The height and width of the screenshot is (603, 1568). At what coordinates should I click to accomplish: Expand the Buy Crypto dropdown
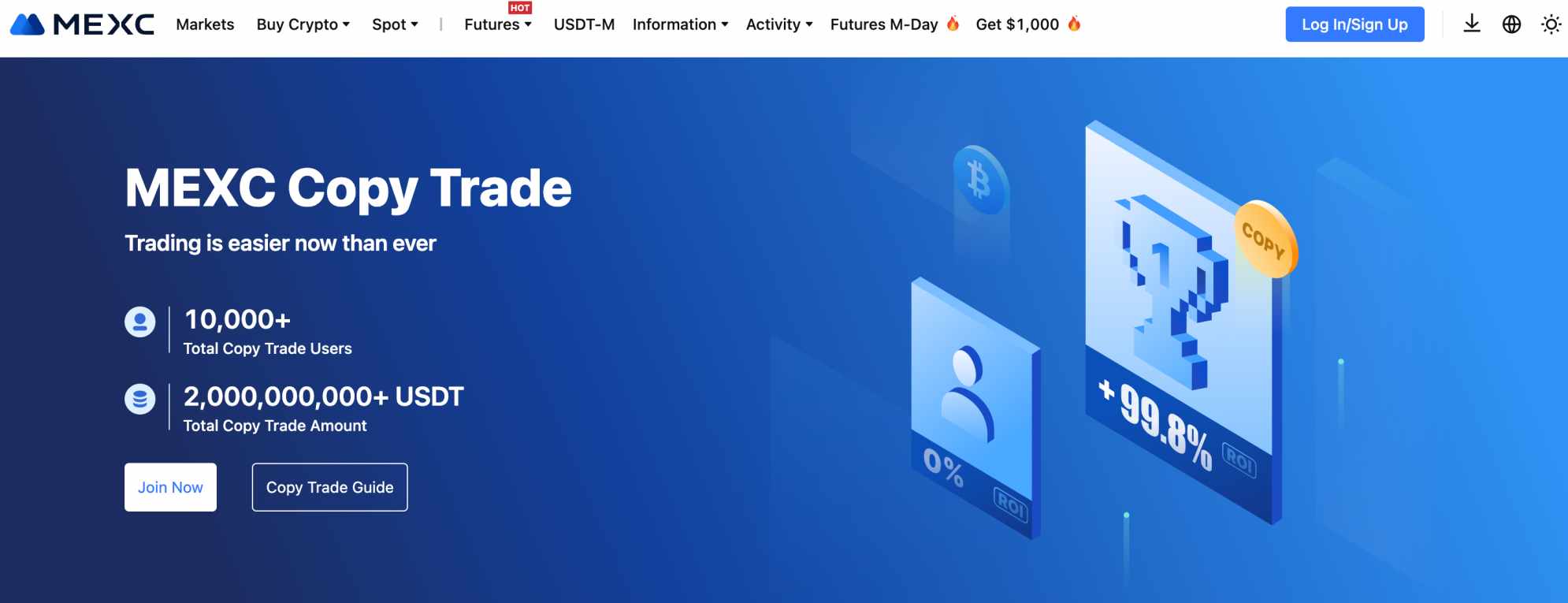point(303,24)
